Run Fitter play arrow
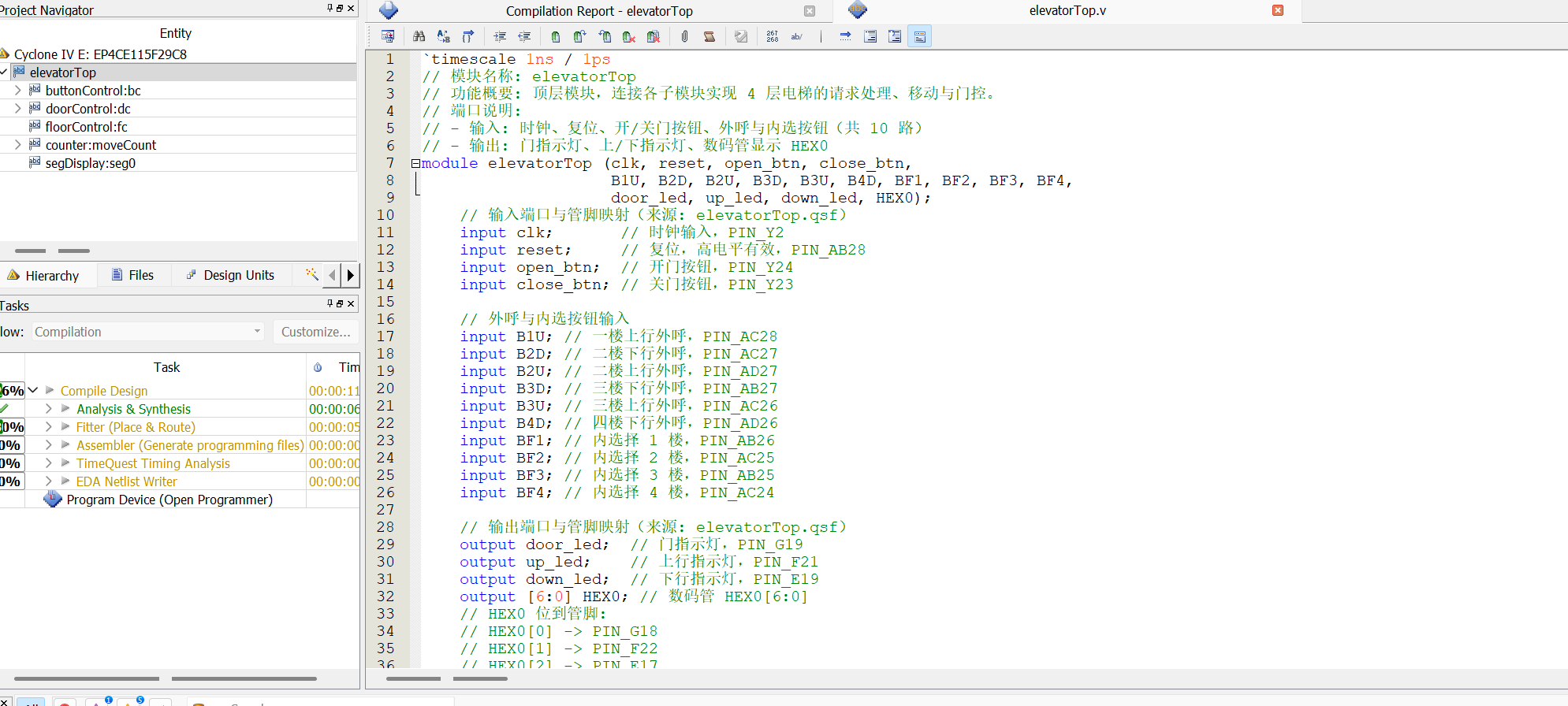Image resolution: width=1568 pixels, height=706 pixels. [65, 427]
